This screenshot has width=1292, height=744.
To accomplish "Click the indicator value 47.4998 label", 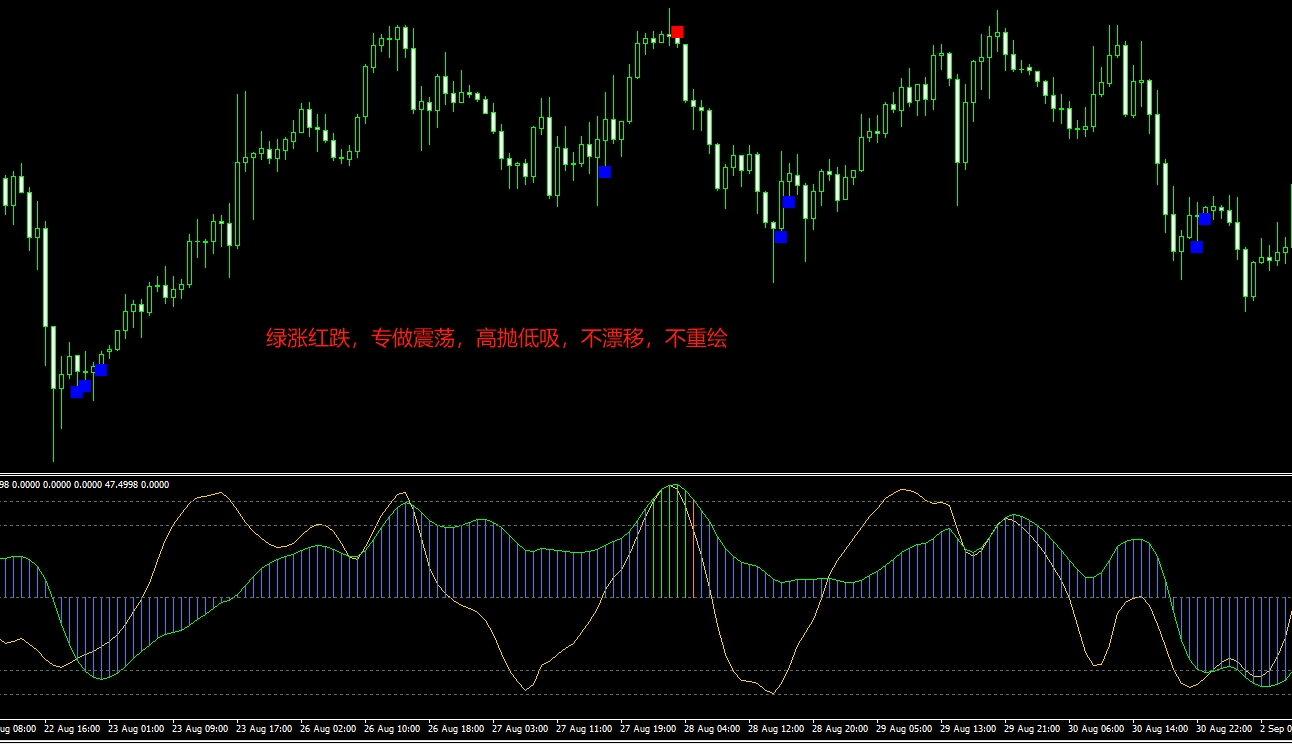I will (123, 485).
